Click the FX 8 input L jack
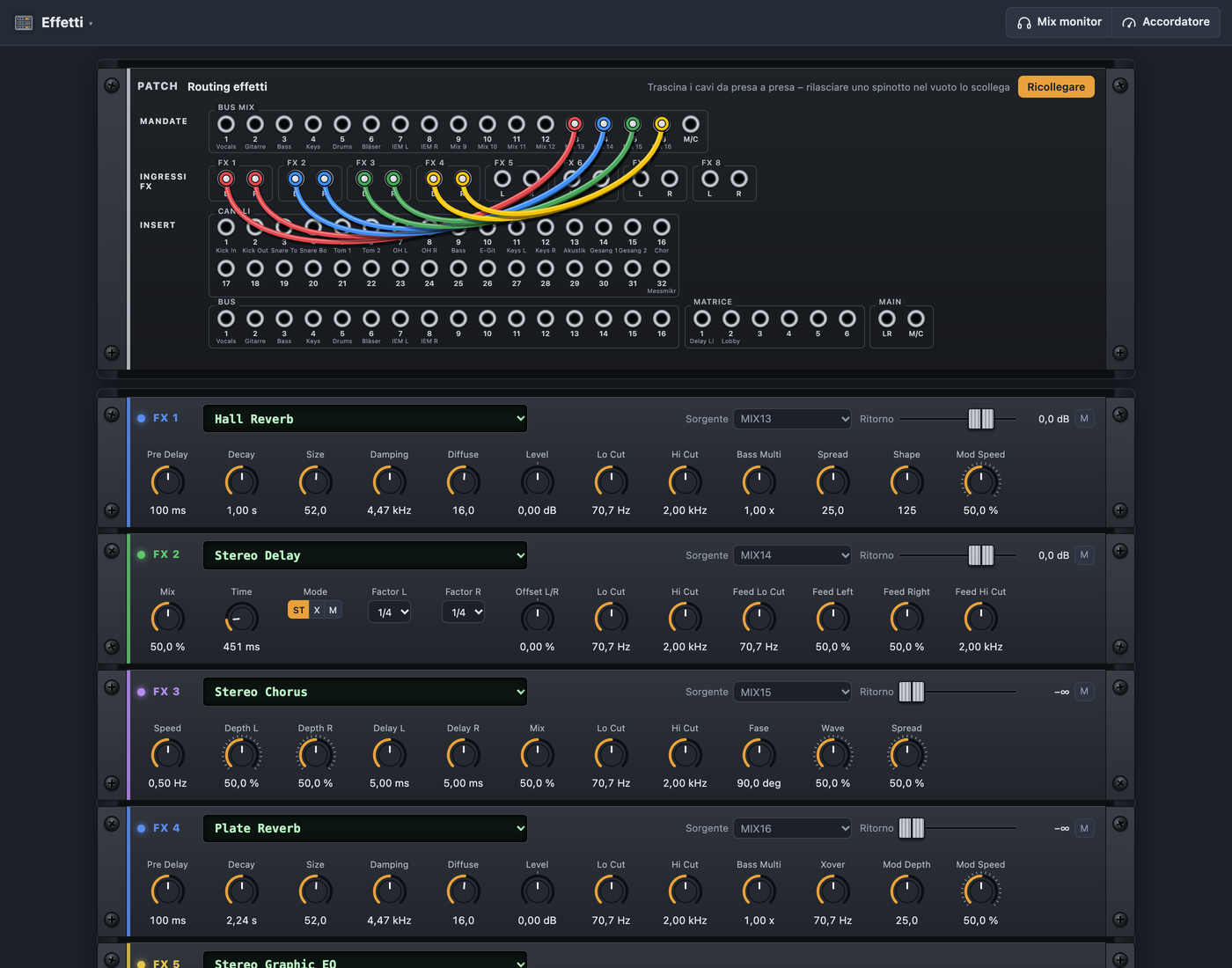 (710, 179)
